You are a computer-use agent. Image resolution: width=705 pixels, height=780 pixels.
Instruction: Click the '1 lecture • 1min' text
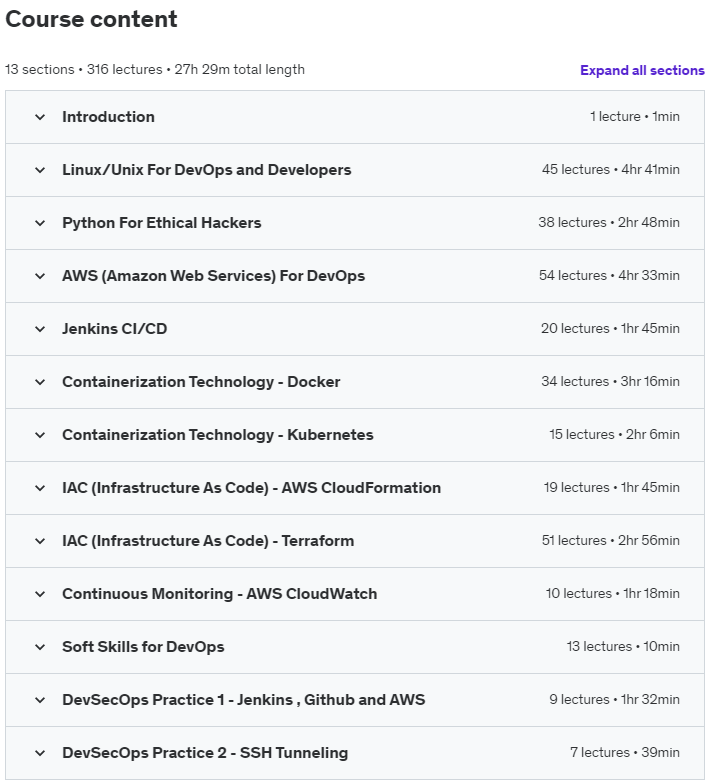635,116
